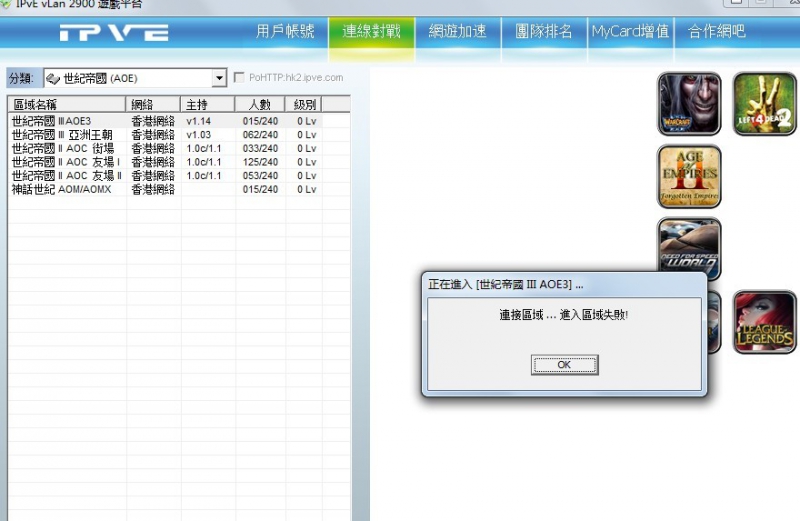Go to the 團隊排名 tab
800x521 pixels.
[x=544, y=32]
